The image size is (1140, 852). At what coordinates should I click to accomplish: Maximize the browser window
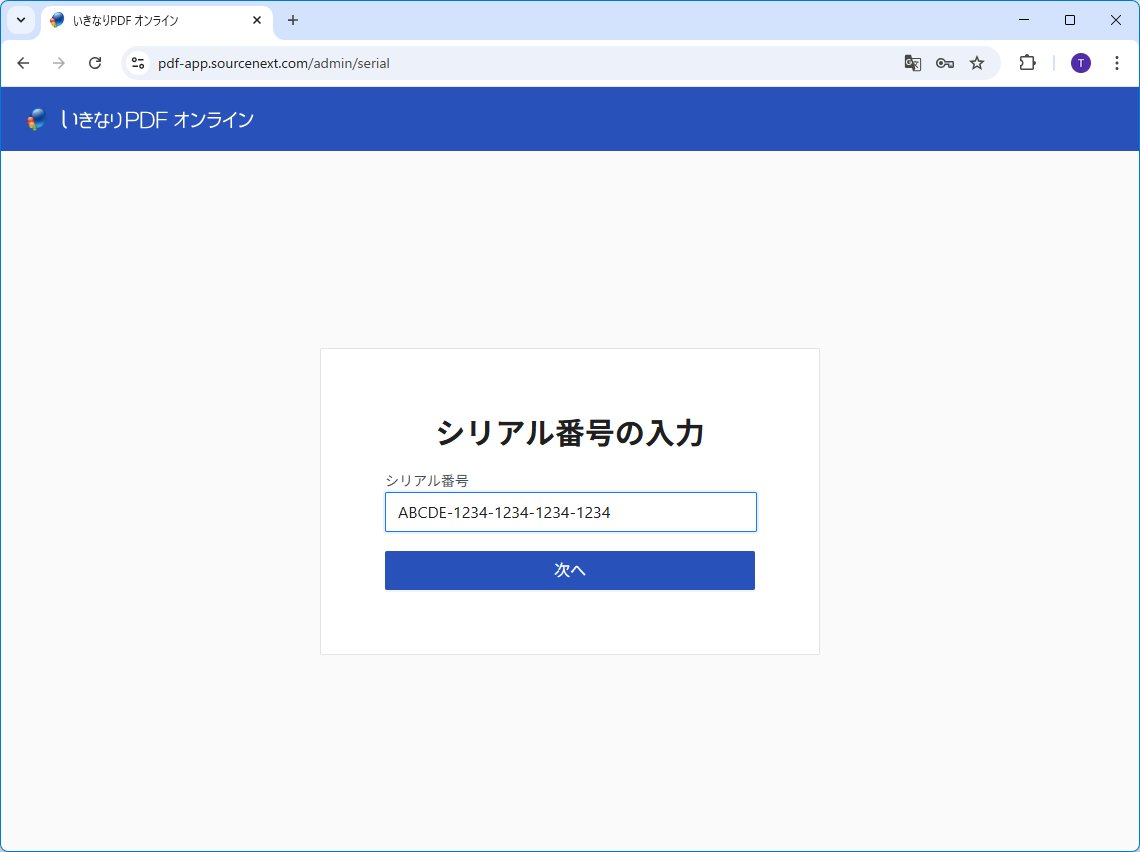tap(1070, 20)
